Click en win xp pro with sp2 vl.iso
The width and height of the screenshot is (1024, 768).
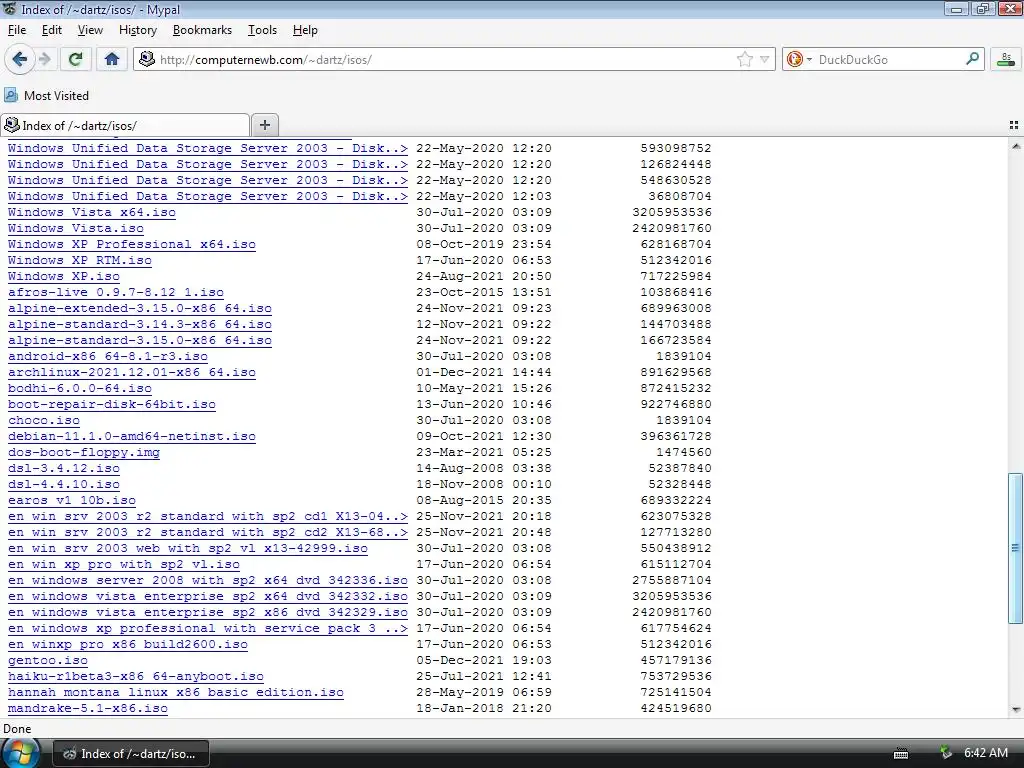point(123,564)
